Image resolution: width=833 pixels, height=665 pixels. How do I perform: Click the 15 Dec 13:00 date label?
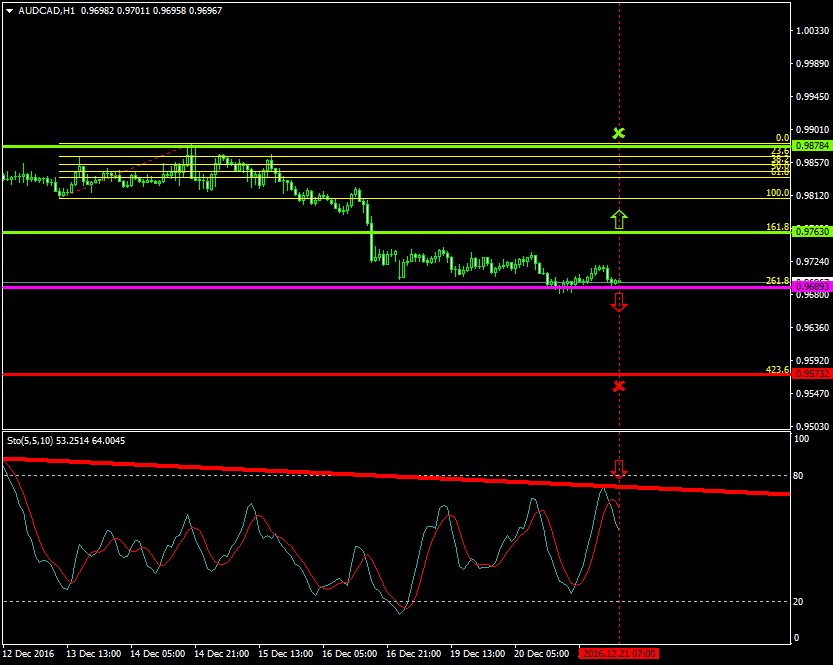coord(286,653)
